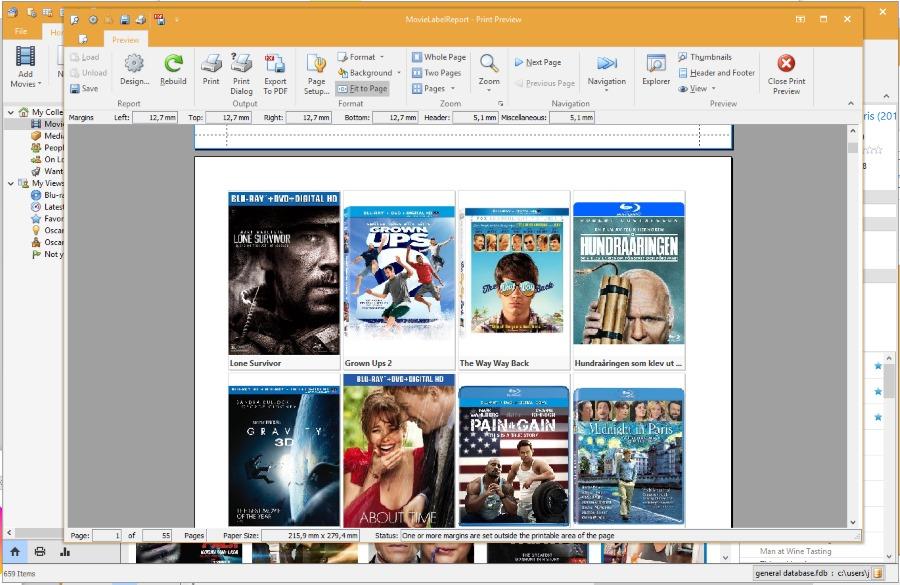
Task: Select the Favorites star tree item
Action: (x=47, y=219)
